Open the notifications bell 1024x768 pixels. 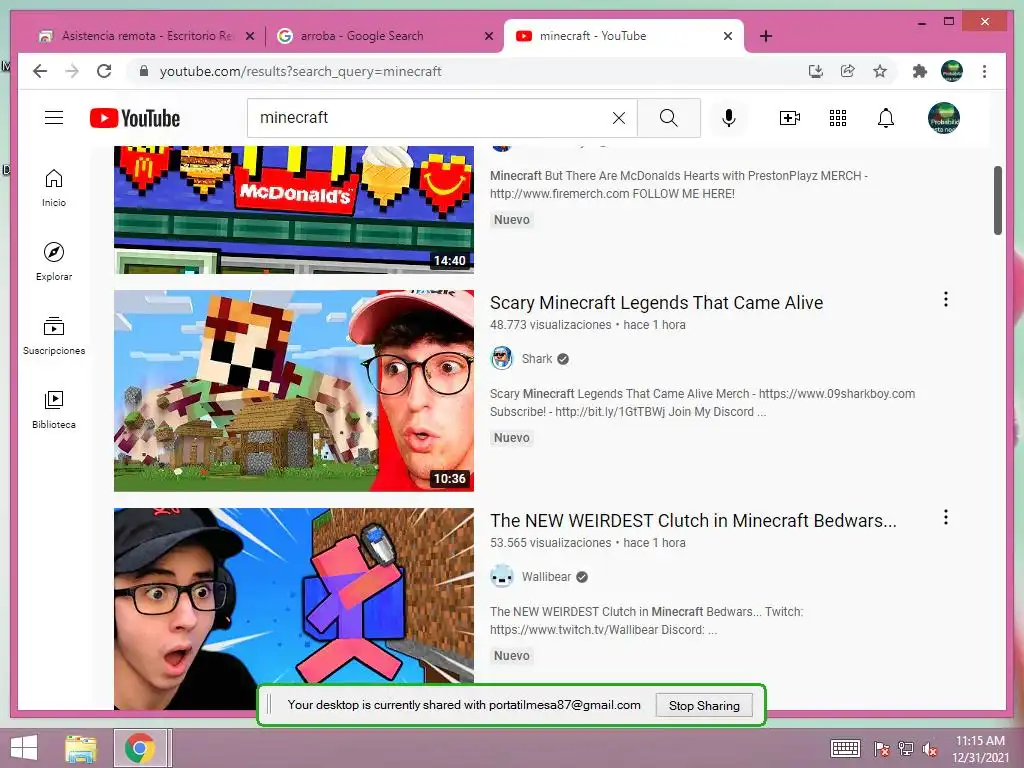pyautogui.click(x=886, y=118)
